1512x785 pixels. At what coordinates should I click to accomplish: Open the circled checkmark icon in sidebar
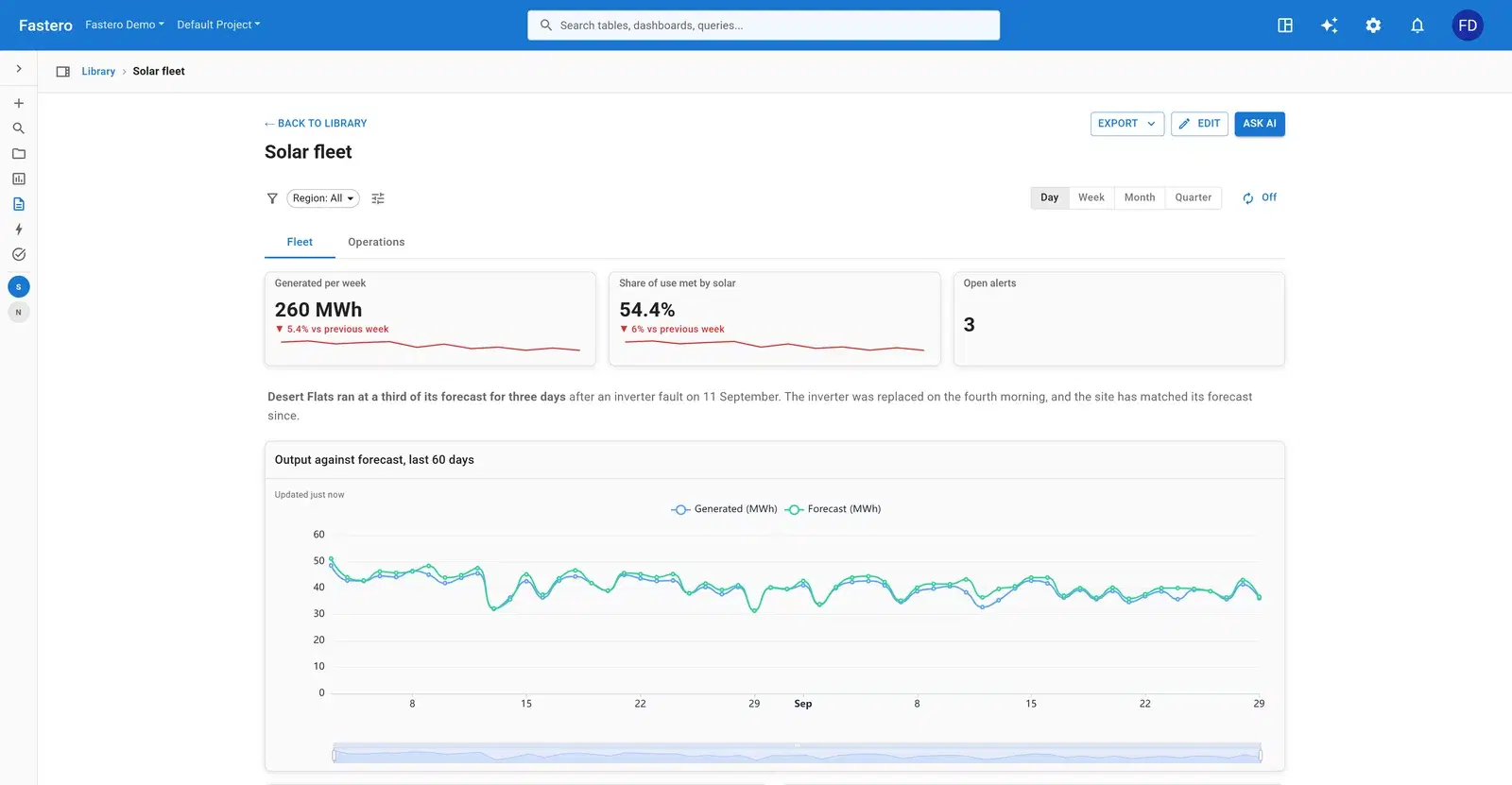pyautogui.click(x=18, y=254)
